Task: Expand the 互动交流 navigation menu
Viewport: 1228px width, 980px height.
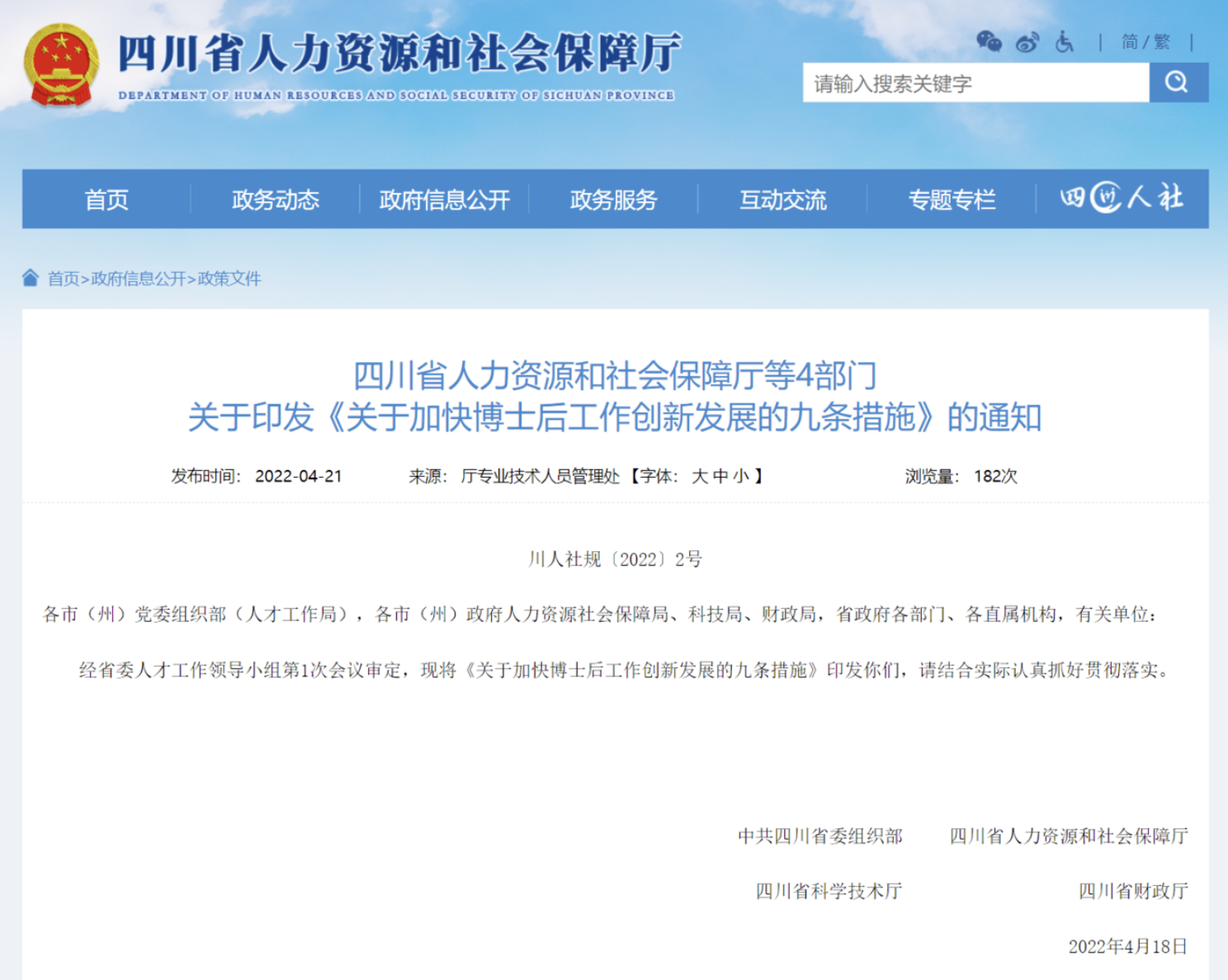Action: (782, 199)
